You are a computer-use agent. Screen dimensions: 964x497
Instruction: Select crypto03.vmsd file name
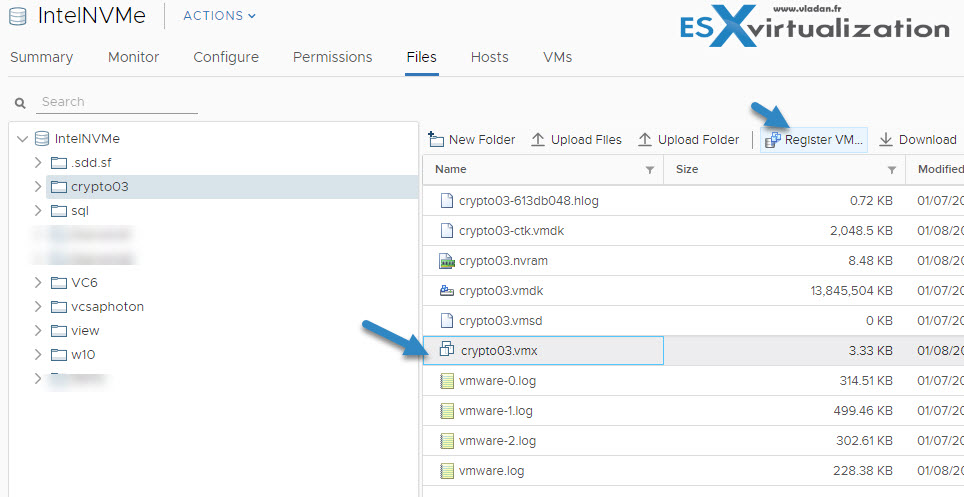click(x=500, y=320)
